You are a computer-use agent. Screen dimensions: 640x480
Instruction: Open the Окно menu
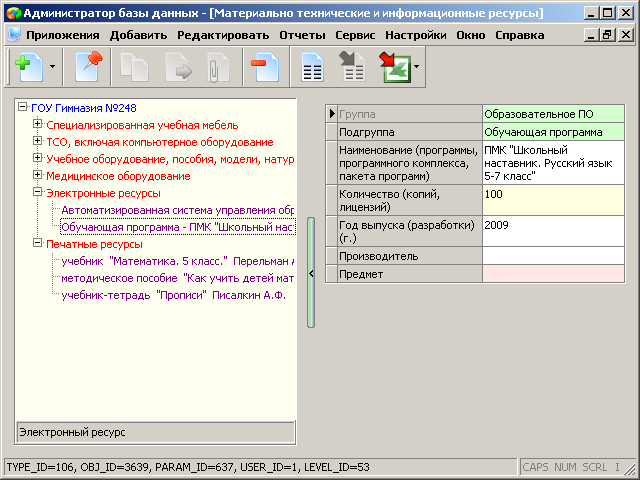tap(471, 36)
